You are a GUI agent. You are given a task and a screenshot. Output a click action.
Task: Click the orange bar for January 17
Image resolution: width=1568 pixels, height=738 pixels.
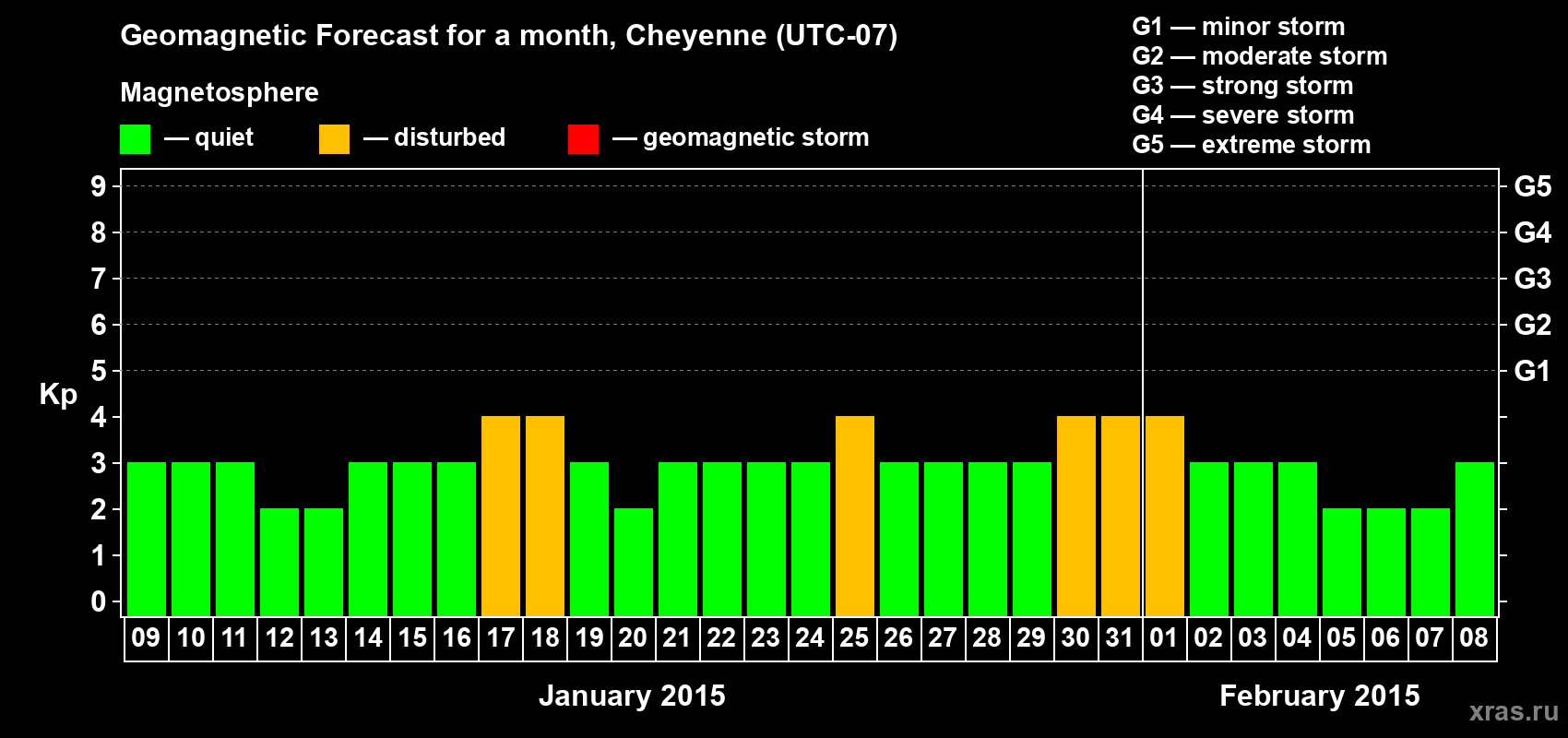(501, 516)
